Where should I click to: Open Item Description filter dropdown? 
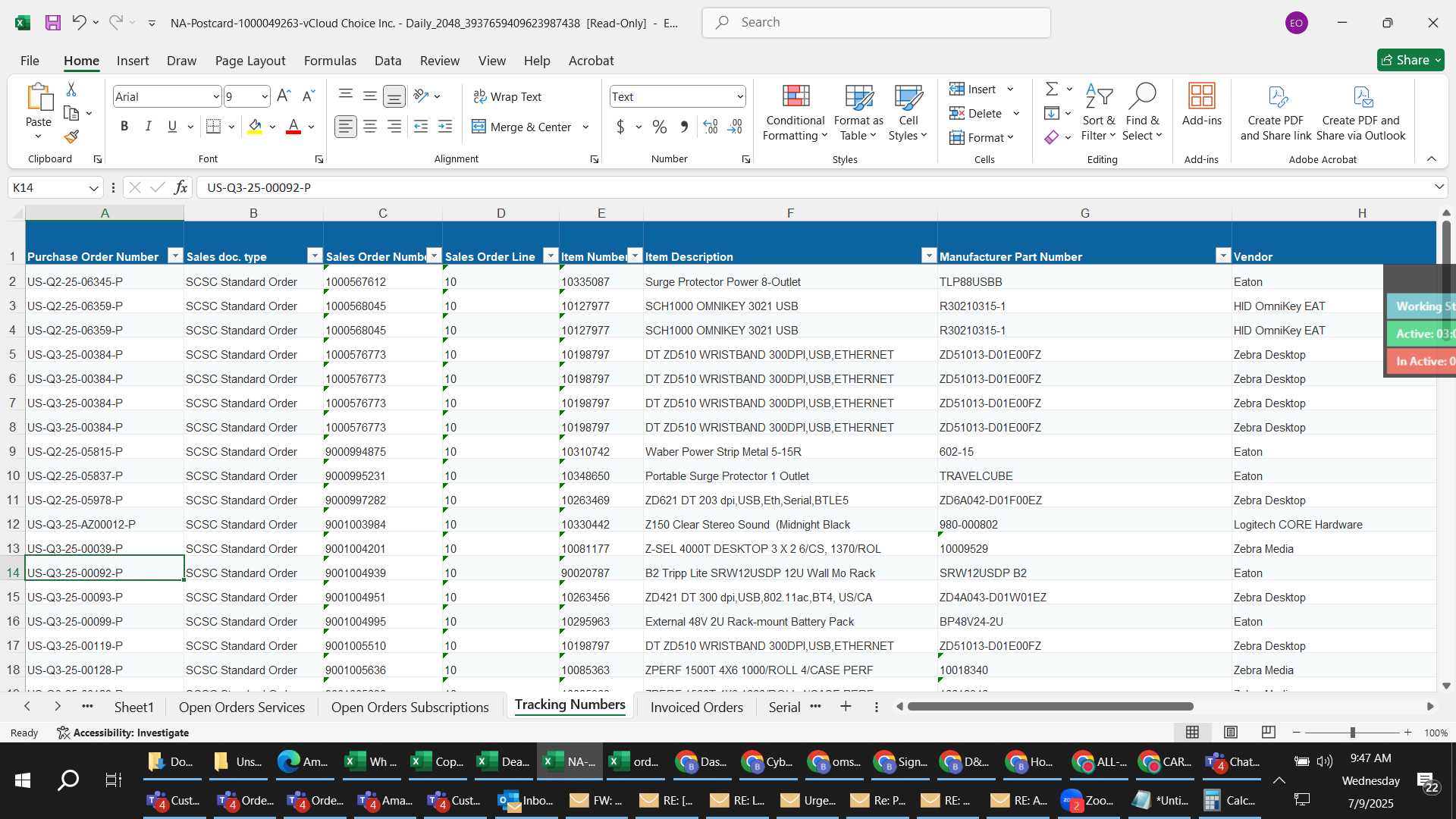(928, 256)
